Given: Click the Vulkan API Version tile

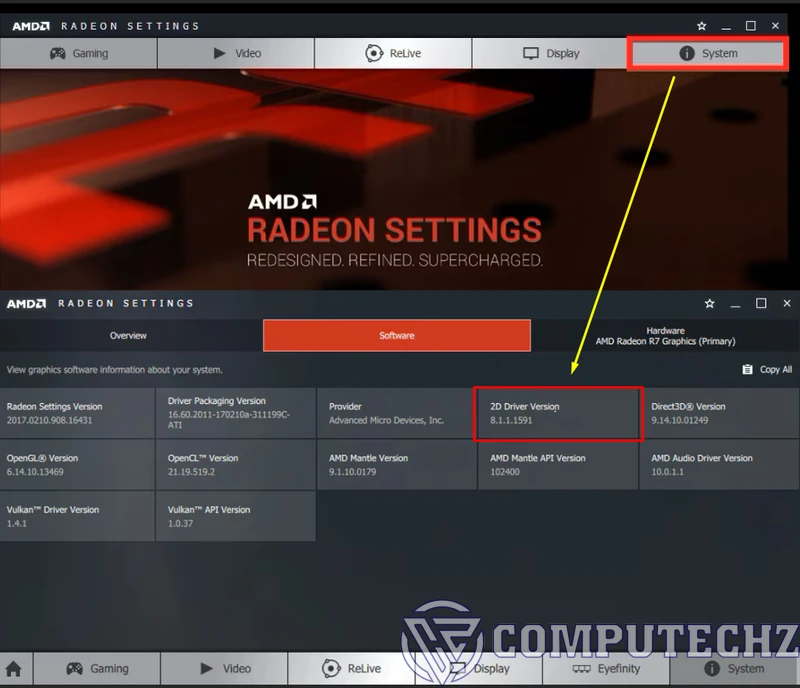Looking at the screenshot, I should tap(236, 516).
